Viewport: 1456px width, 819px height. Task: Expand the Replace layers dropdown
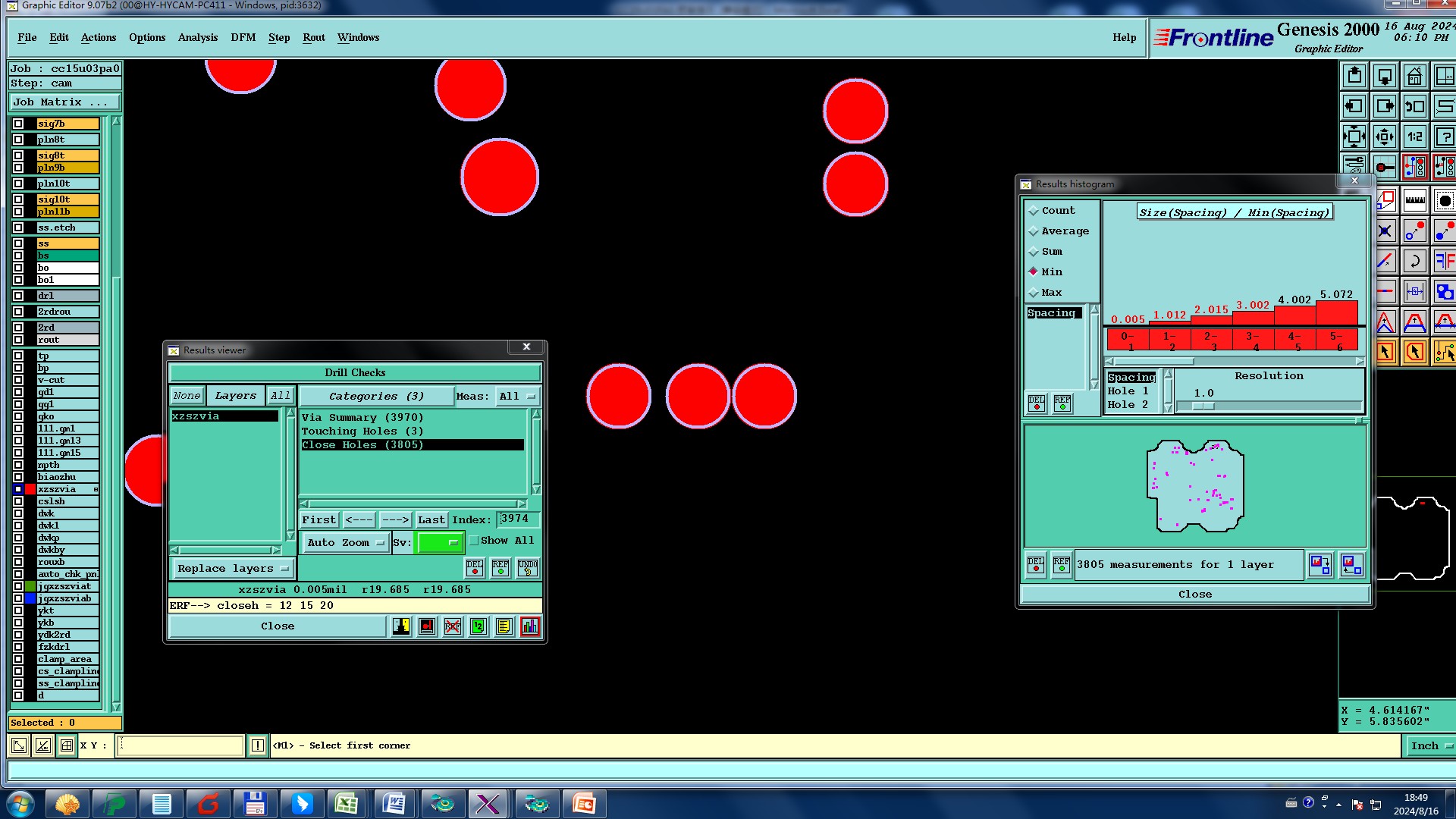(x=232, y=569)
